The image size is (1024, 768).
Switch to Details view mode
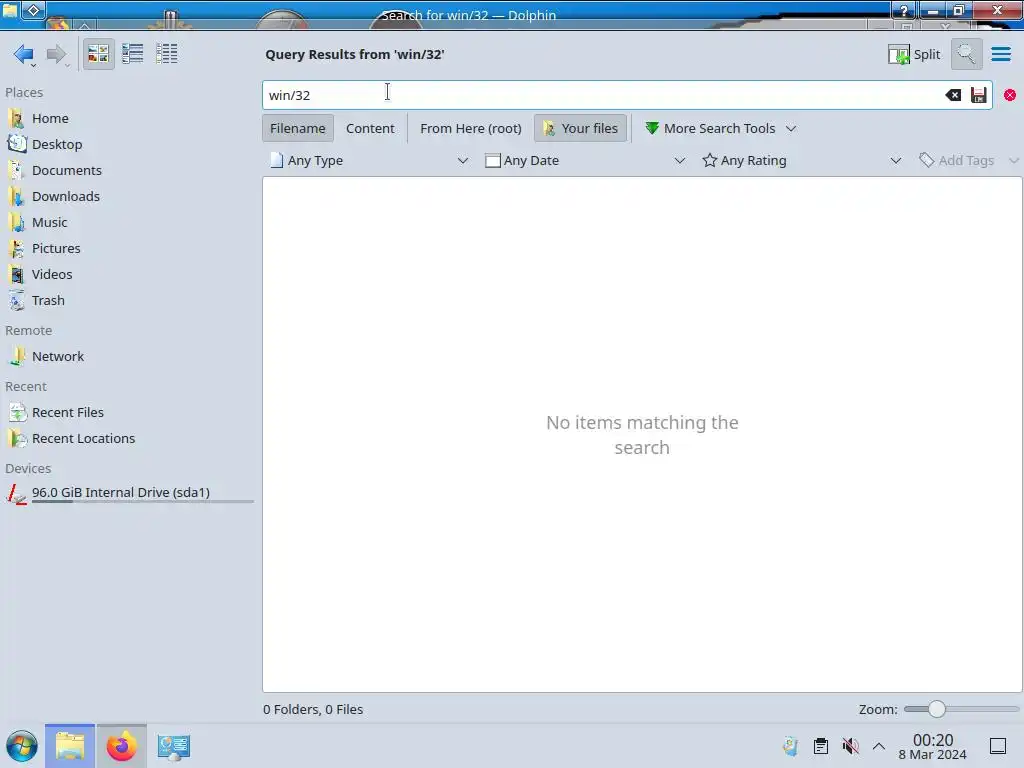pyautogui.click(x=167, y=54)
